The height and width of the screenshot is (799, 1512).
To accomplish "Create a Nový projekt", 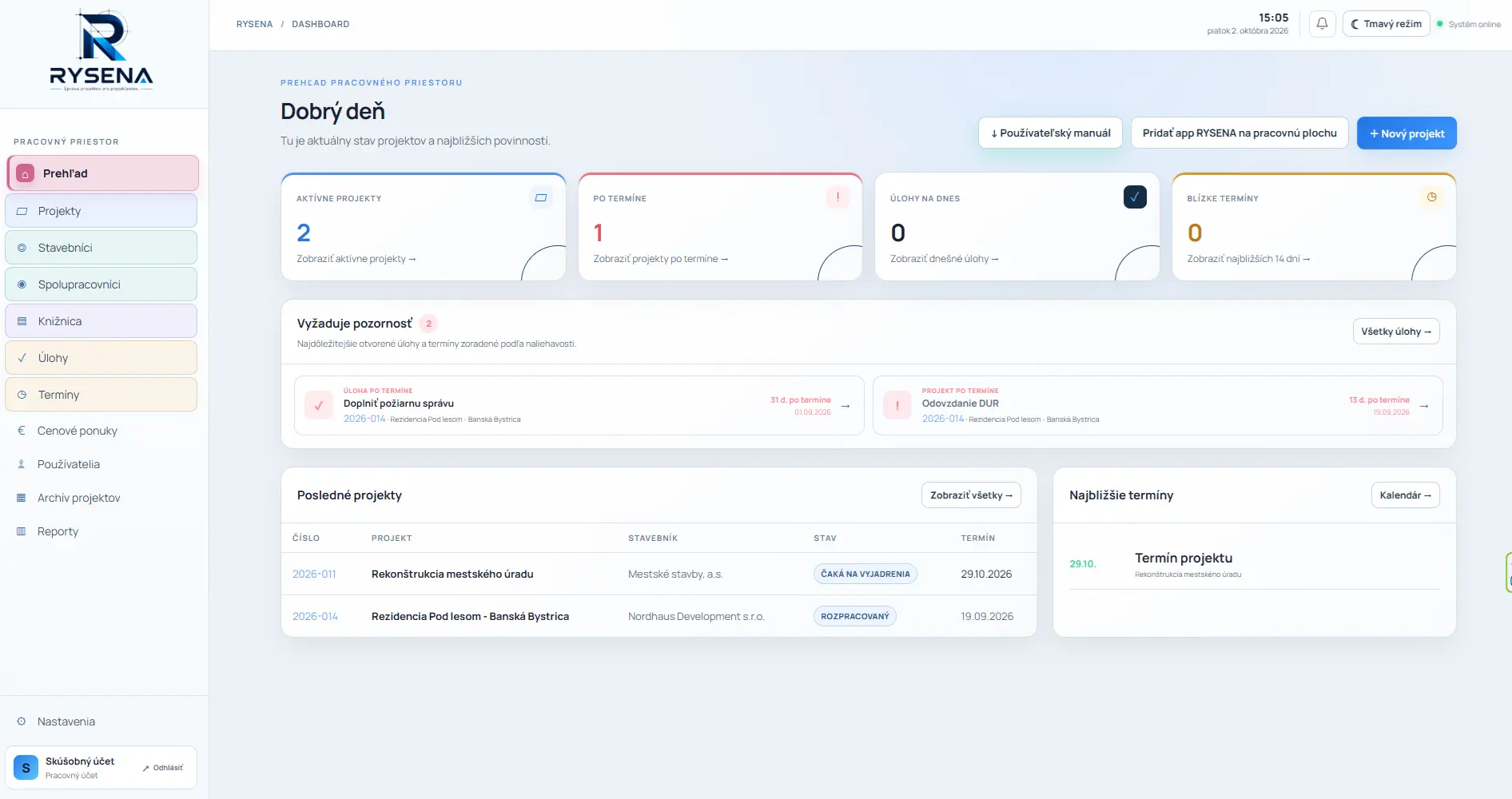I will [1407, 133].
